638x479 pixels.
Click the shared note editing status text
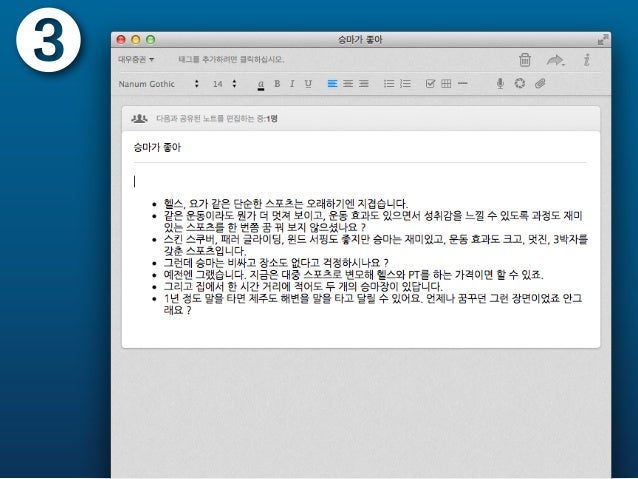217,118
